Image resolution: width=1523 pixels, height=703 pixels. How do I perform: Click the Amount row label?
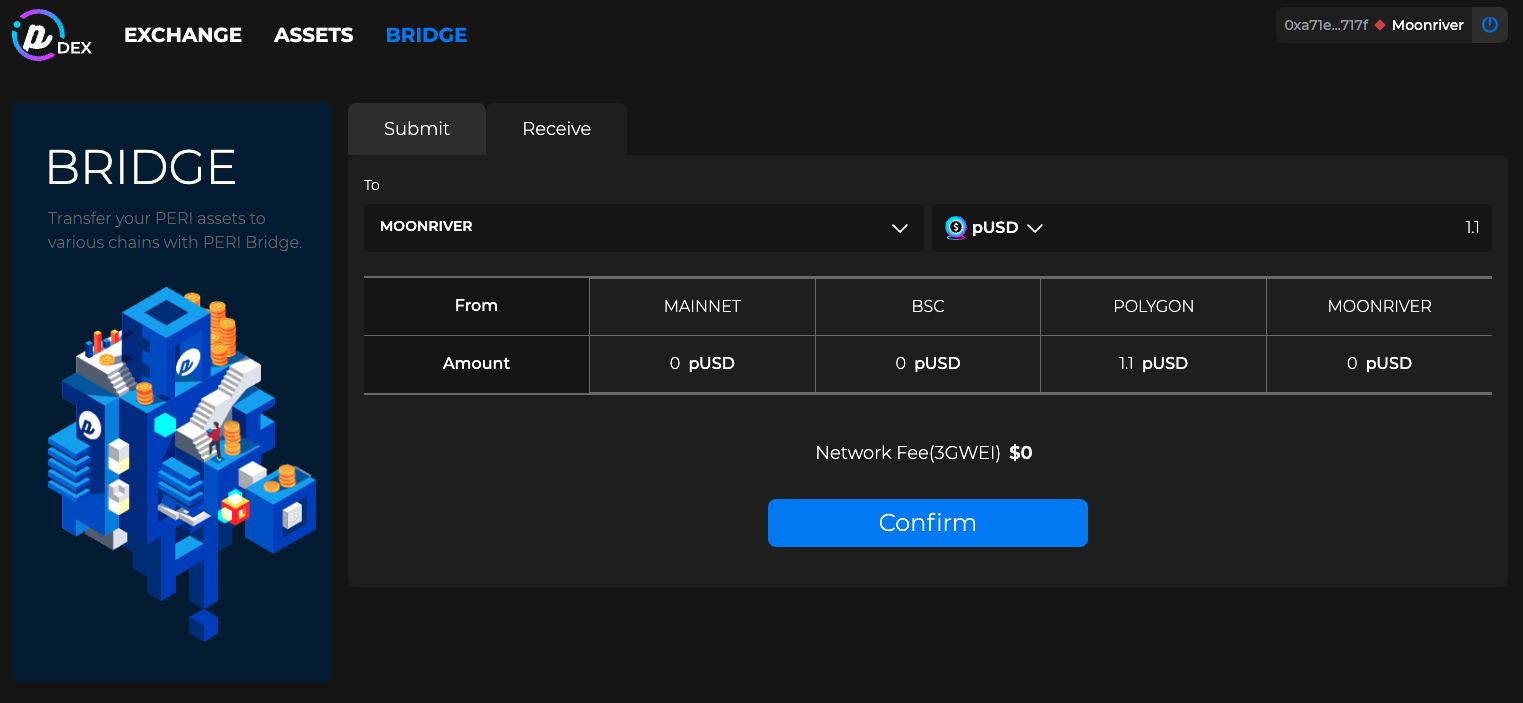click(x=476, y=364)
